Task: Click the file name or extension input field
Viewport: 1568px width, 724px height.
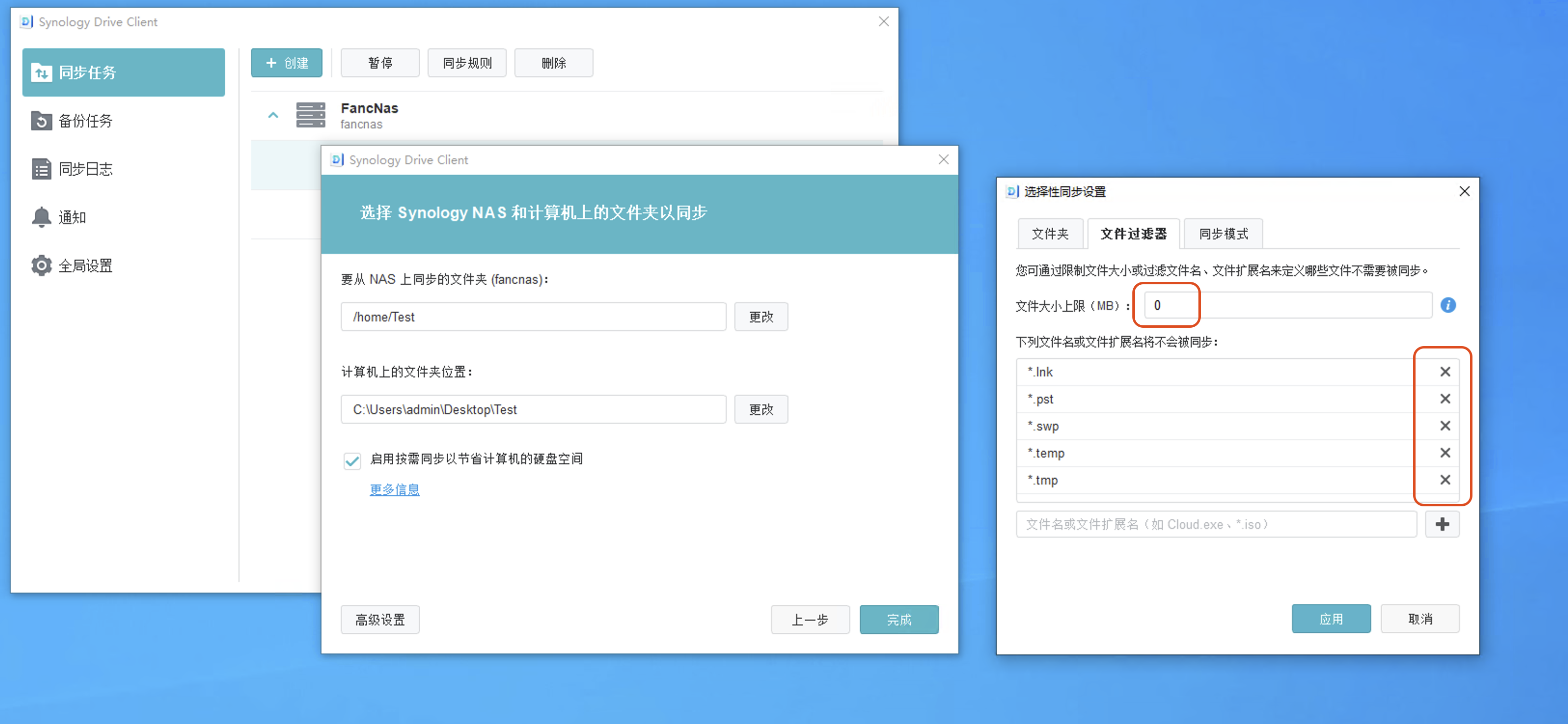Action: [1216, 524]
